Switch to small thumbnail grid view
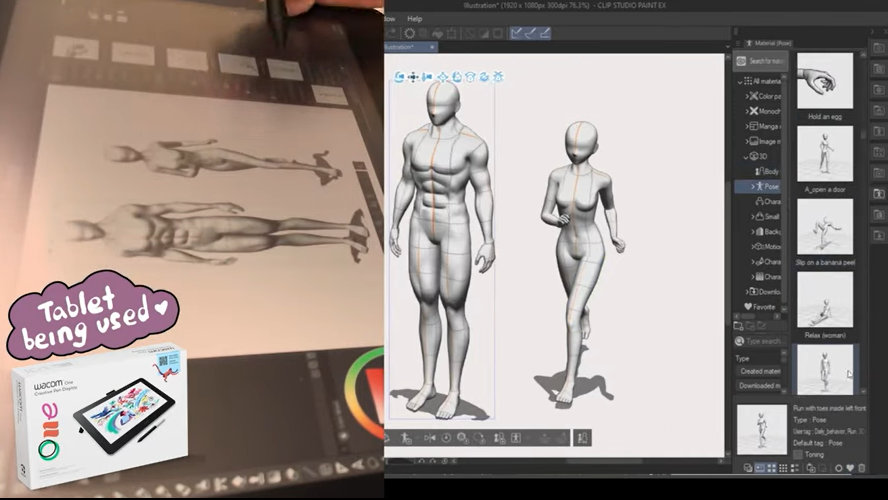Image resolution: width=888 pixels, height=500 pixels. 783,468
